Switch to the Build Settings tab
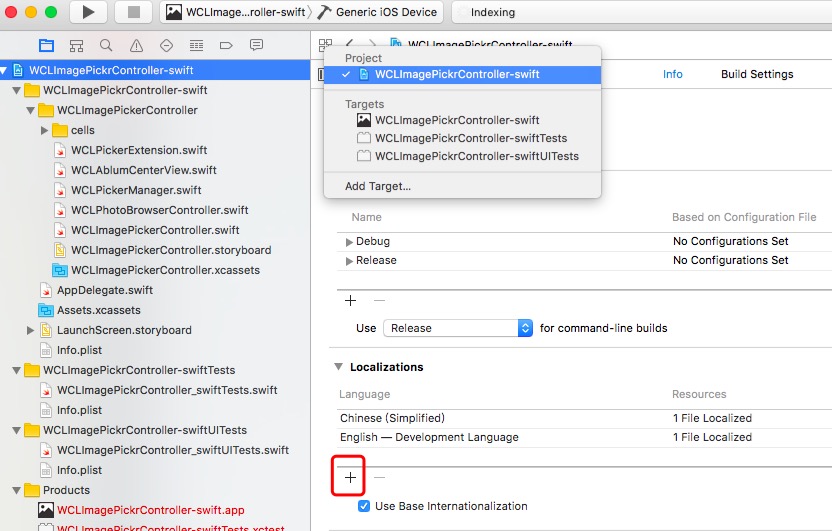 (x=757, y=74)
